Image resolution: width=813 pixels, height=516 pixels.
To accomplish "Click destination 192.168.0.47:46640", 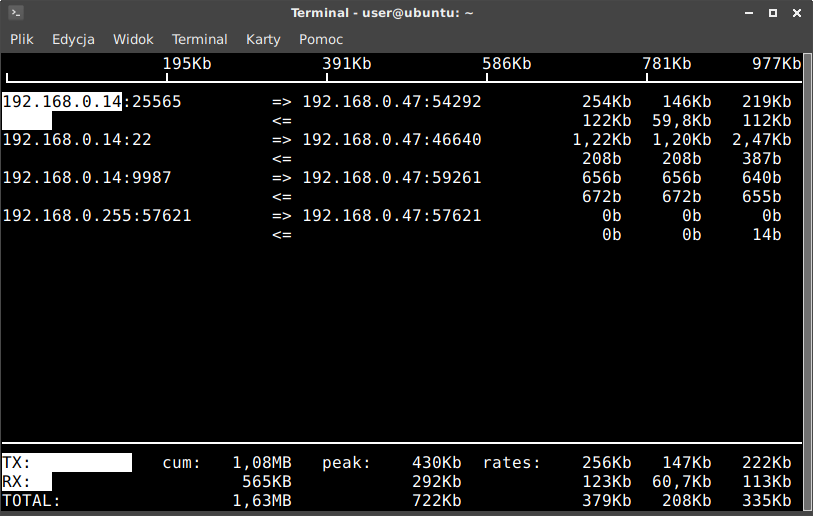I will coord(392,140).
